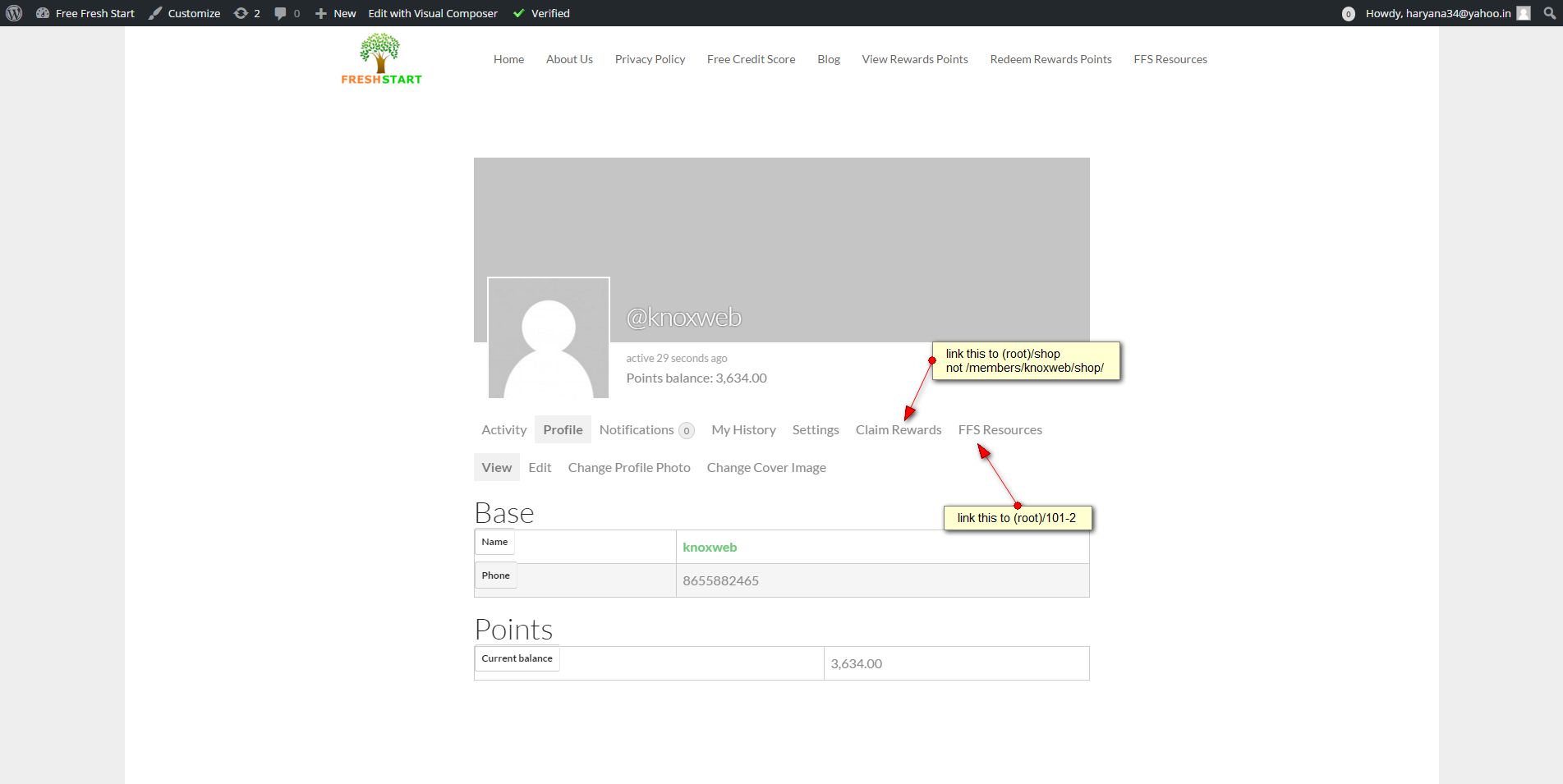Click the Name field label
Viewport: 1563px width, 784px height.
[494, 542]
